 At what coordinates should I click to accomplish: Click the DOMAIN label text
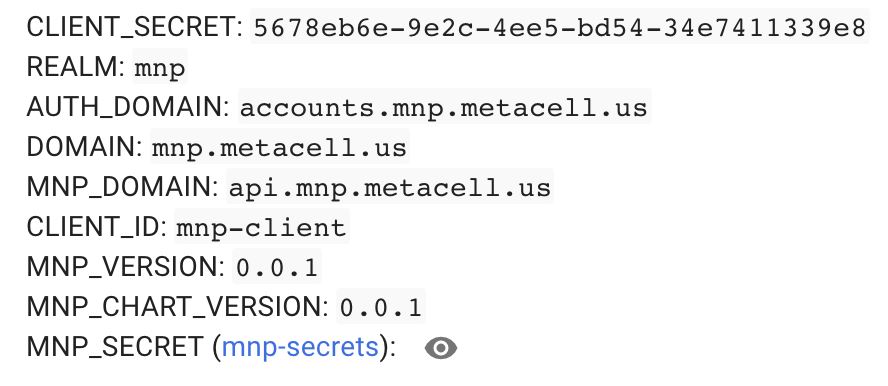tap(85, 147)
